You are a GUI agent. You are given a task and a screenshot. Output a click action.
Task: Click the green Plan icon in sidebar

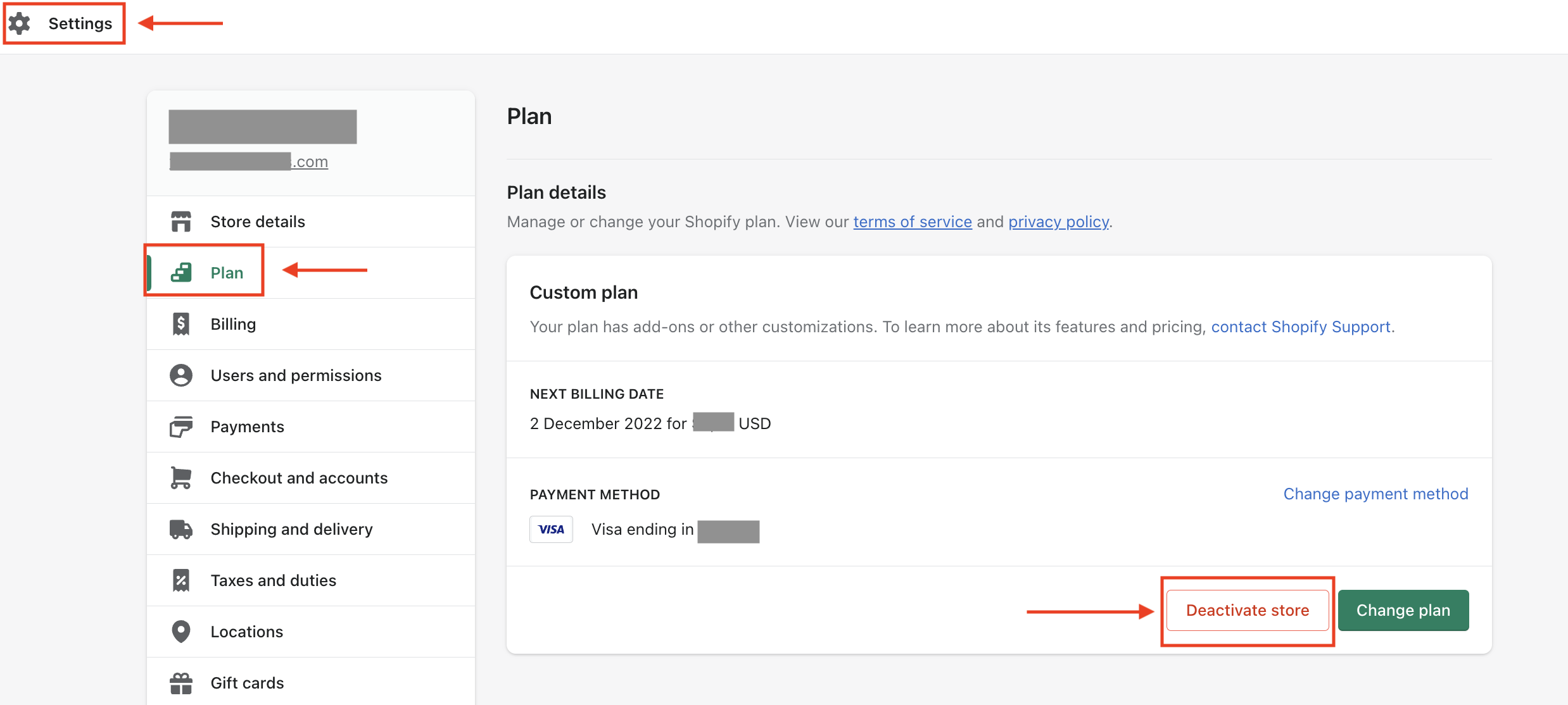coord(181,273)
